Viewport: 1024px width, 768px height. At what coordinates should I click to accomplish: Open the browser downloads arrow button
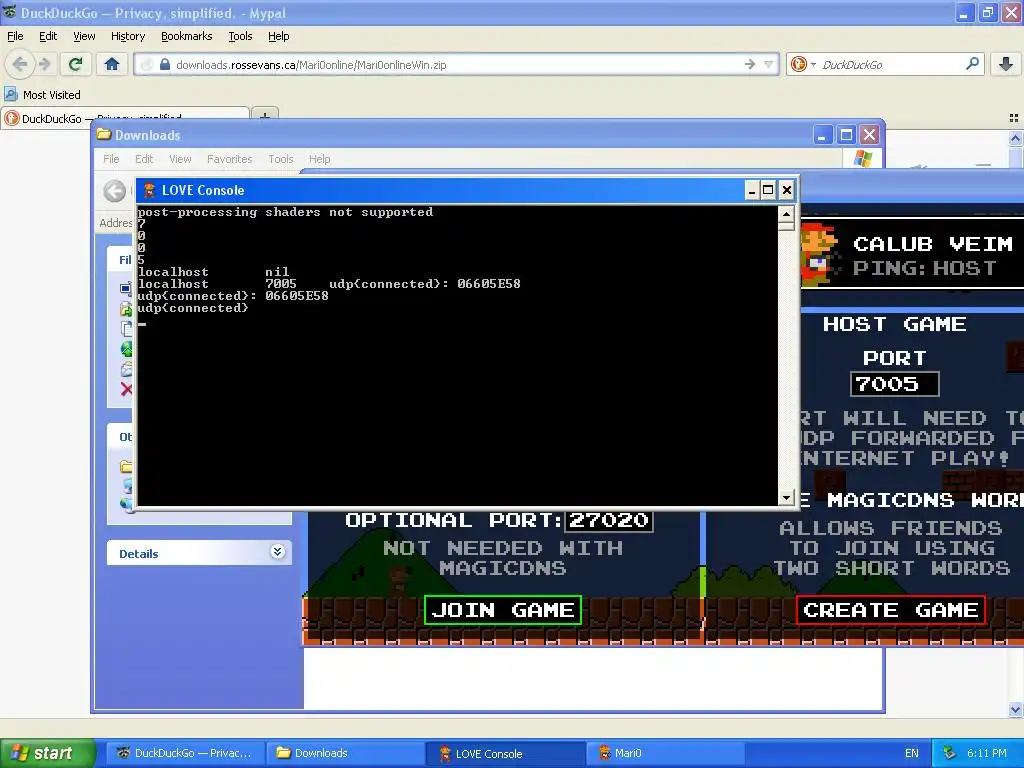1006,64
